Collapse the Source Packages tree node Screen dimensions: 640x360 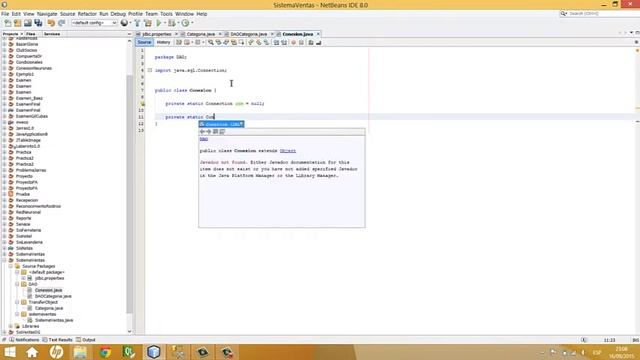11,266
